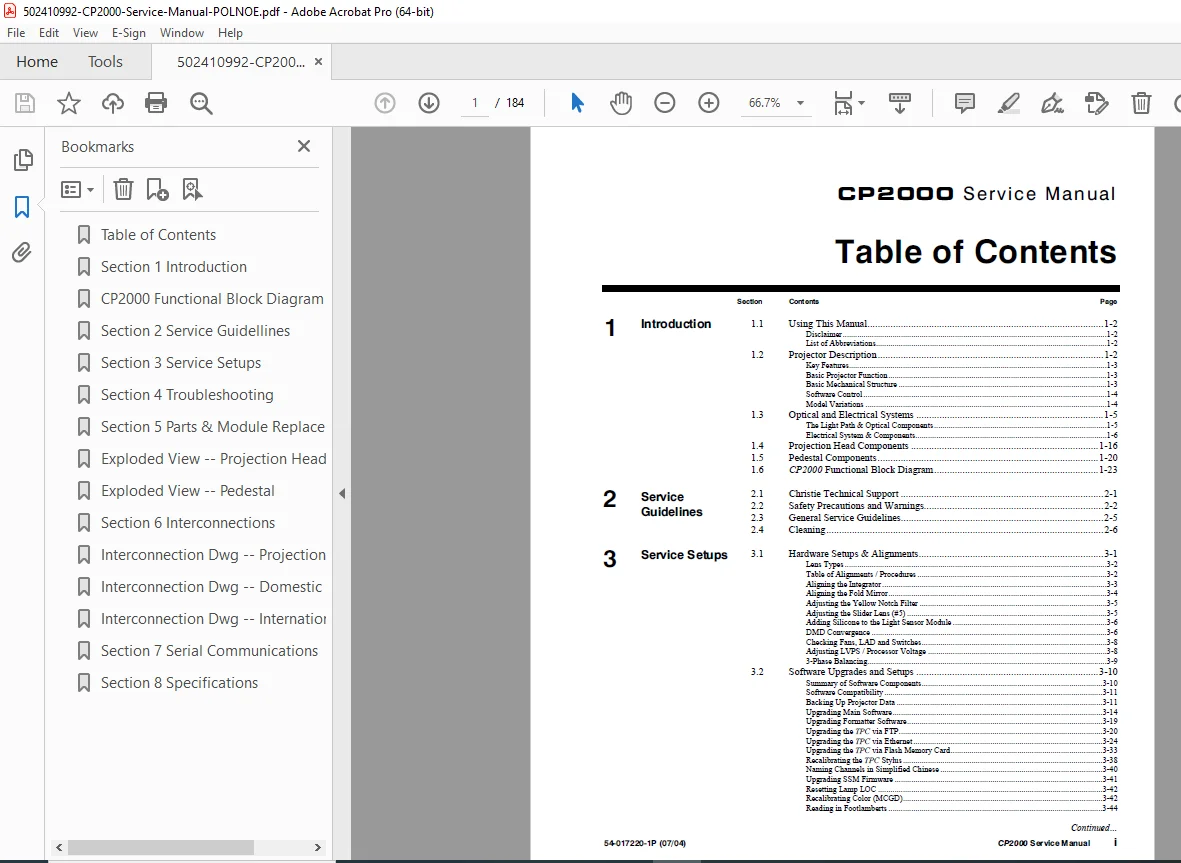Switch to the Home tab

[37, 62]
